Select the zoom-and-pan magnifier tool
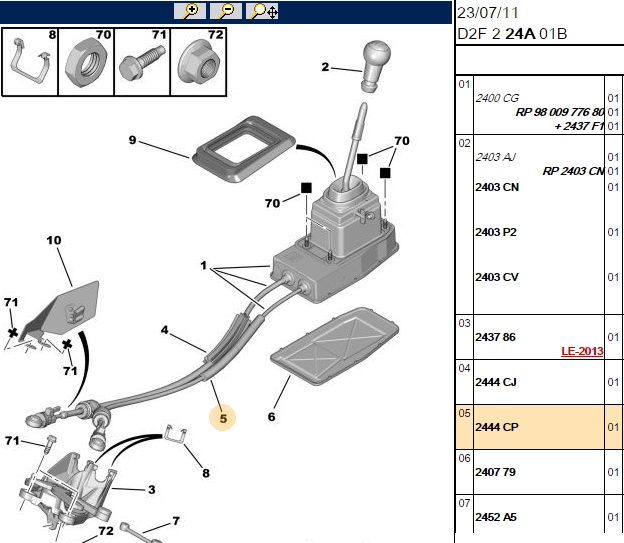Image resolution: width=624 pixels, height=543 pixels. 262,11
